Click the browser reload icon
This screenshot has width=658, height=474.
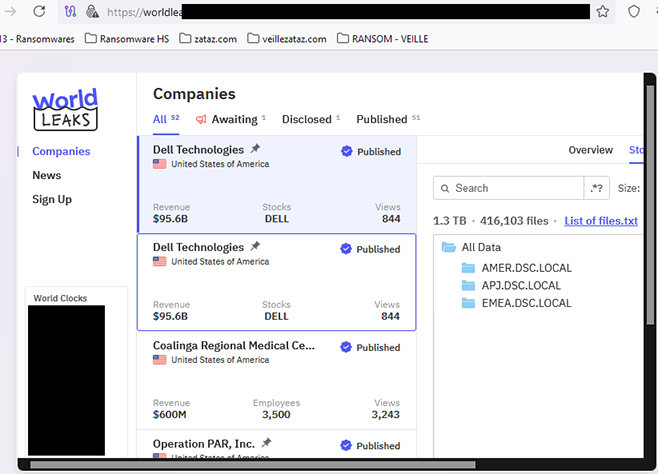tap(39, 11)
